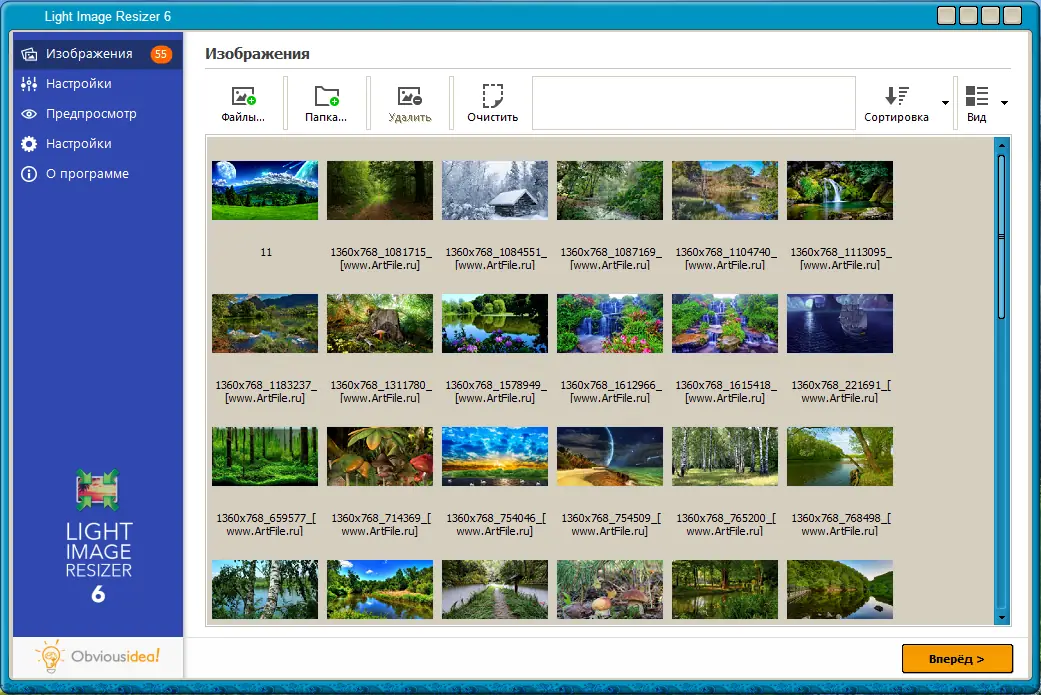Click the filename text 1360x768_1113095_[www.ArtFile.ru]
Screen dimensions: 1041x695
pos(841,258)
